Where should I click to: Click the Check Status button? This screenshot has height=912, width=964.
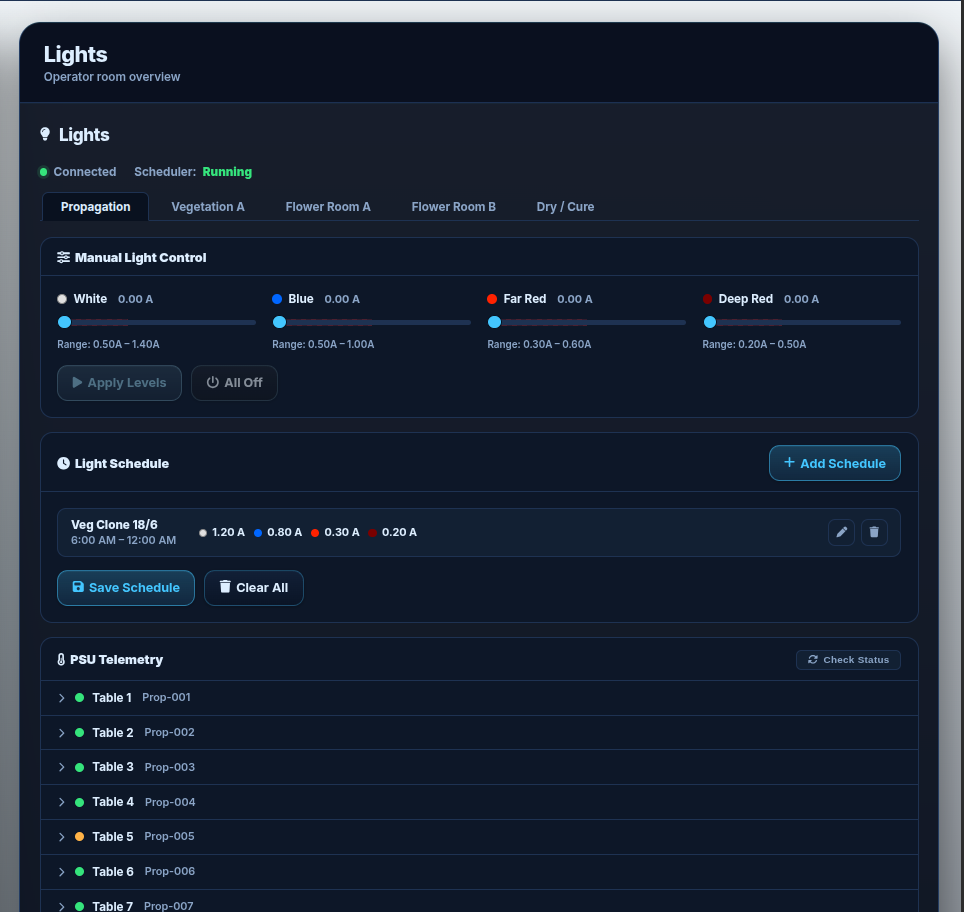click(x=848, y=660)
